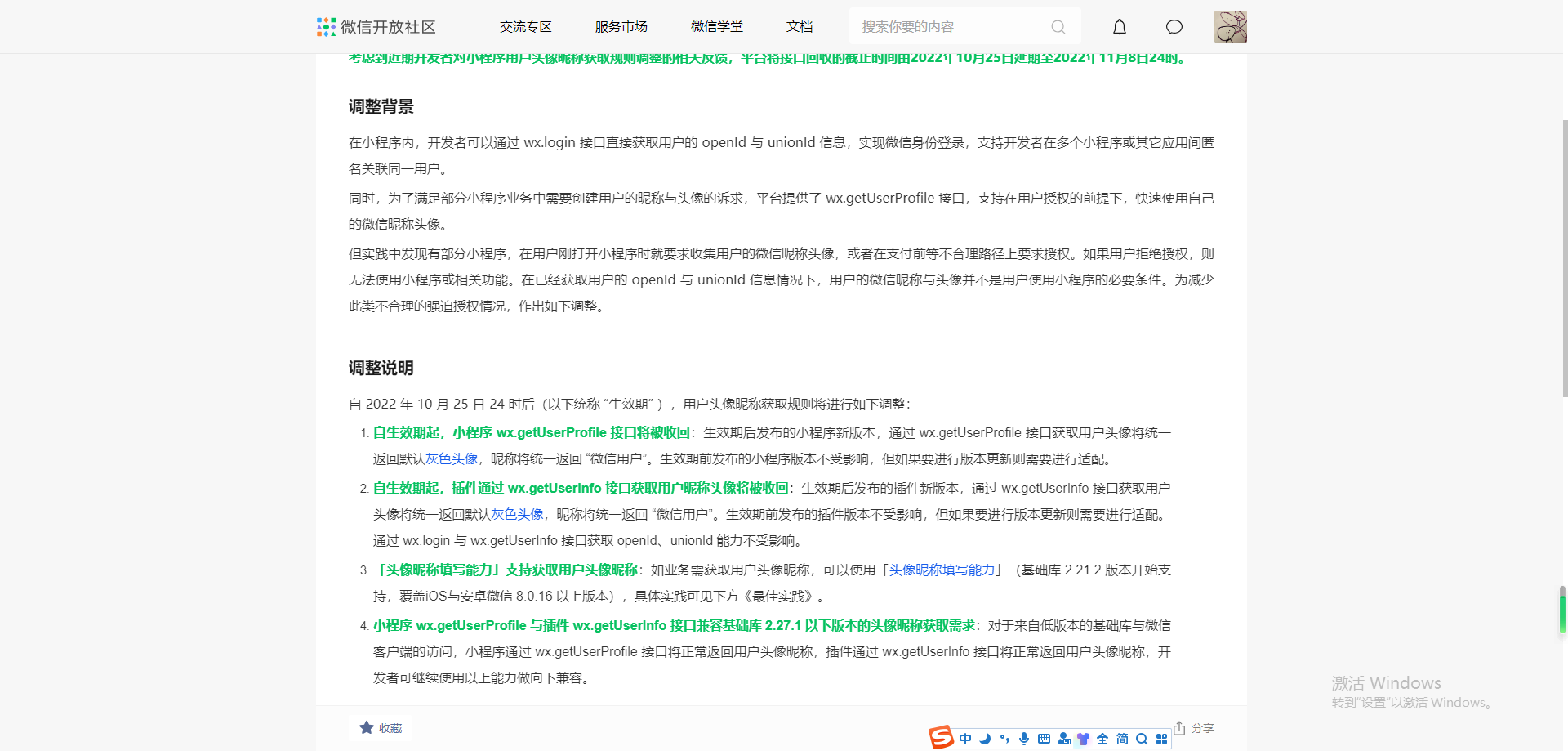Toggle simplified/traditional 简 icon
The width and height of the screenshot is (1568, 751).
[x=1122, y=739]
